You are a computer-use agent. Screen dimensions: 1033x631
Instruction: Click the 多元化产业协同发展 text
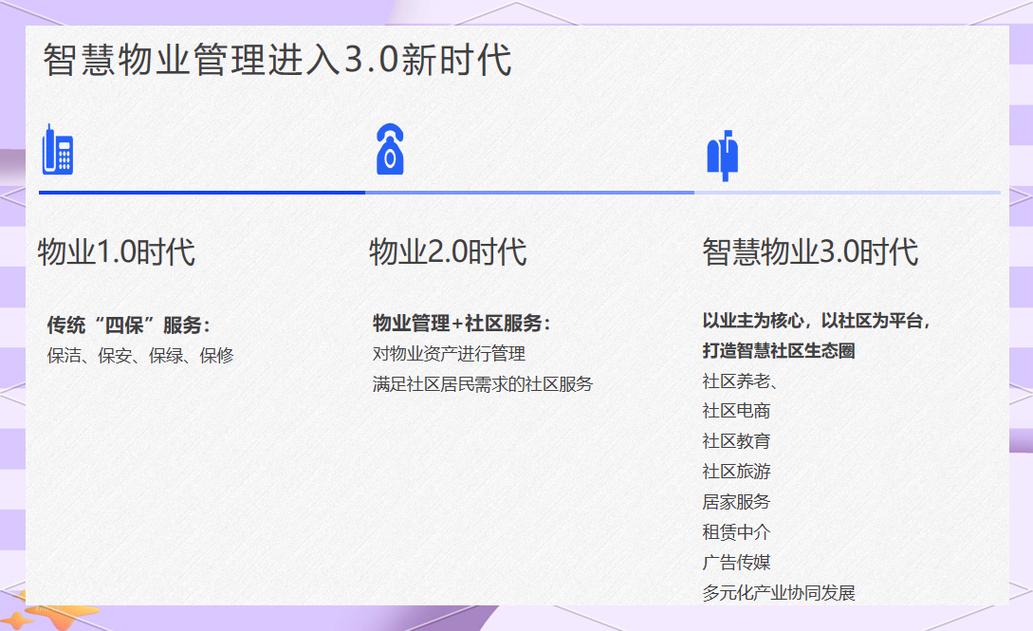[x=780, y=592]
